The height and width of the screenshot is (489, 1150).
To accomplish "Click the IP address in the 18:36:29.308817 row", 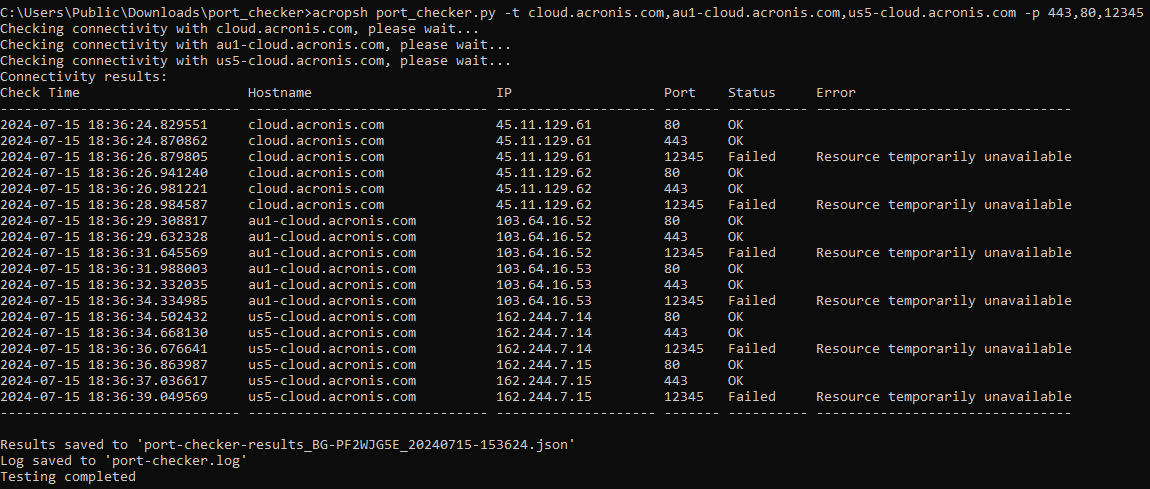I will [x=544, y=221].
